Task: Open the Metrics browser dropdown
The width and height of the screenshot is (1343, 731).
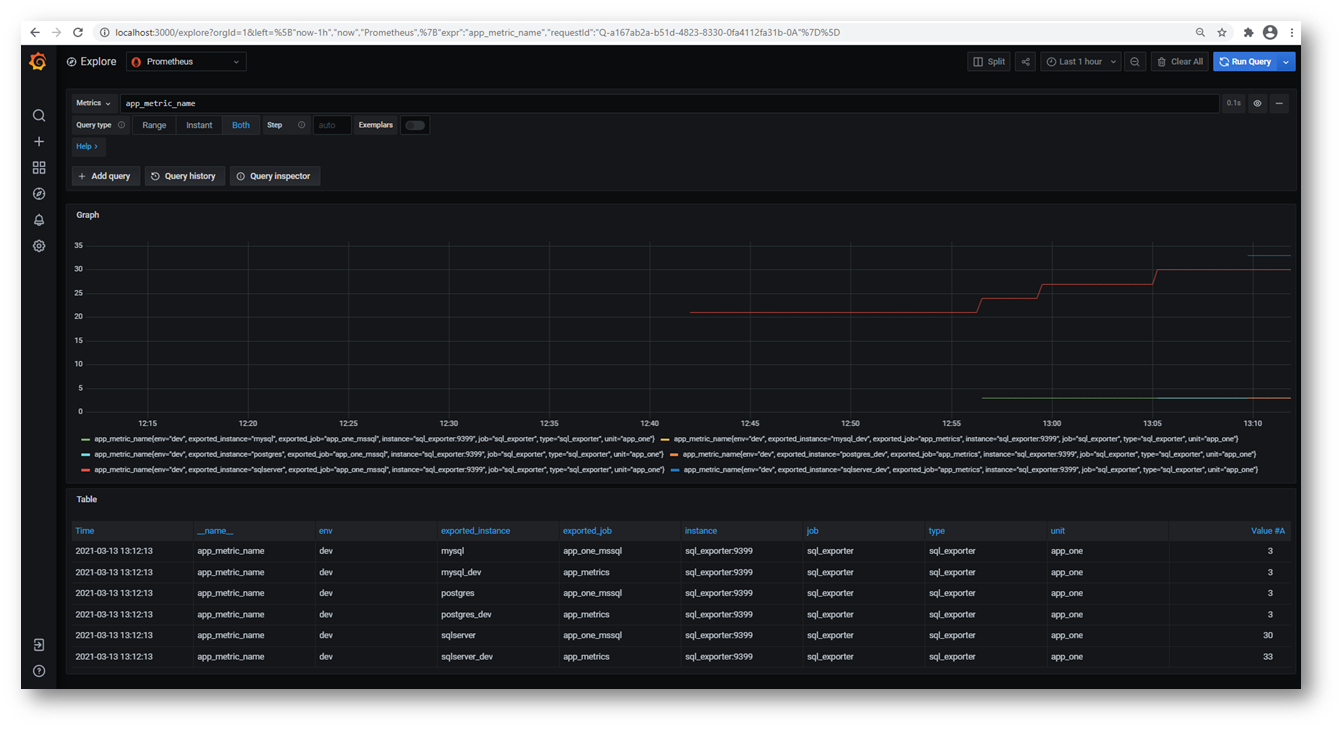Action: (94, 103)
